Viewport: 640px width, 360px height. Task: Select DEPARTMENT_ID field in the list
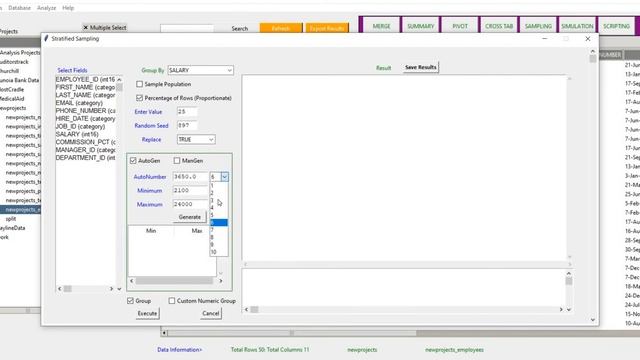pyautogui.click(x=85, y=158)
